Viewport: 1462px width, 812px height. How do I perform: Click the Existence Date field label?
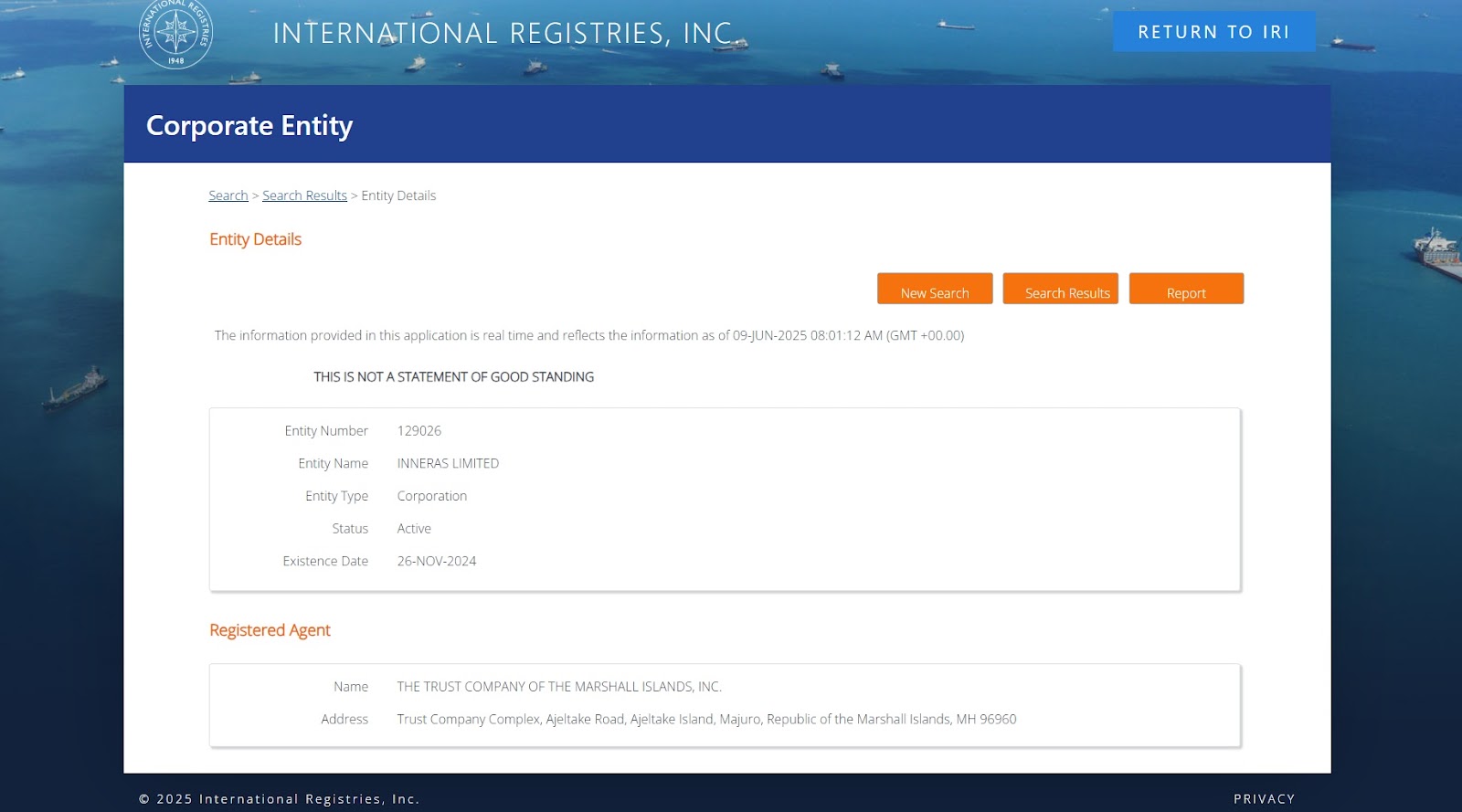[325, 562]
